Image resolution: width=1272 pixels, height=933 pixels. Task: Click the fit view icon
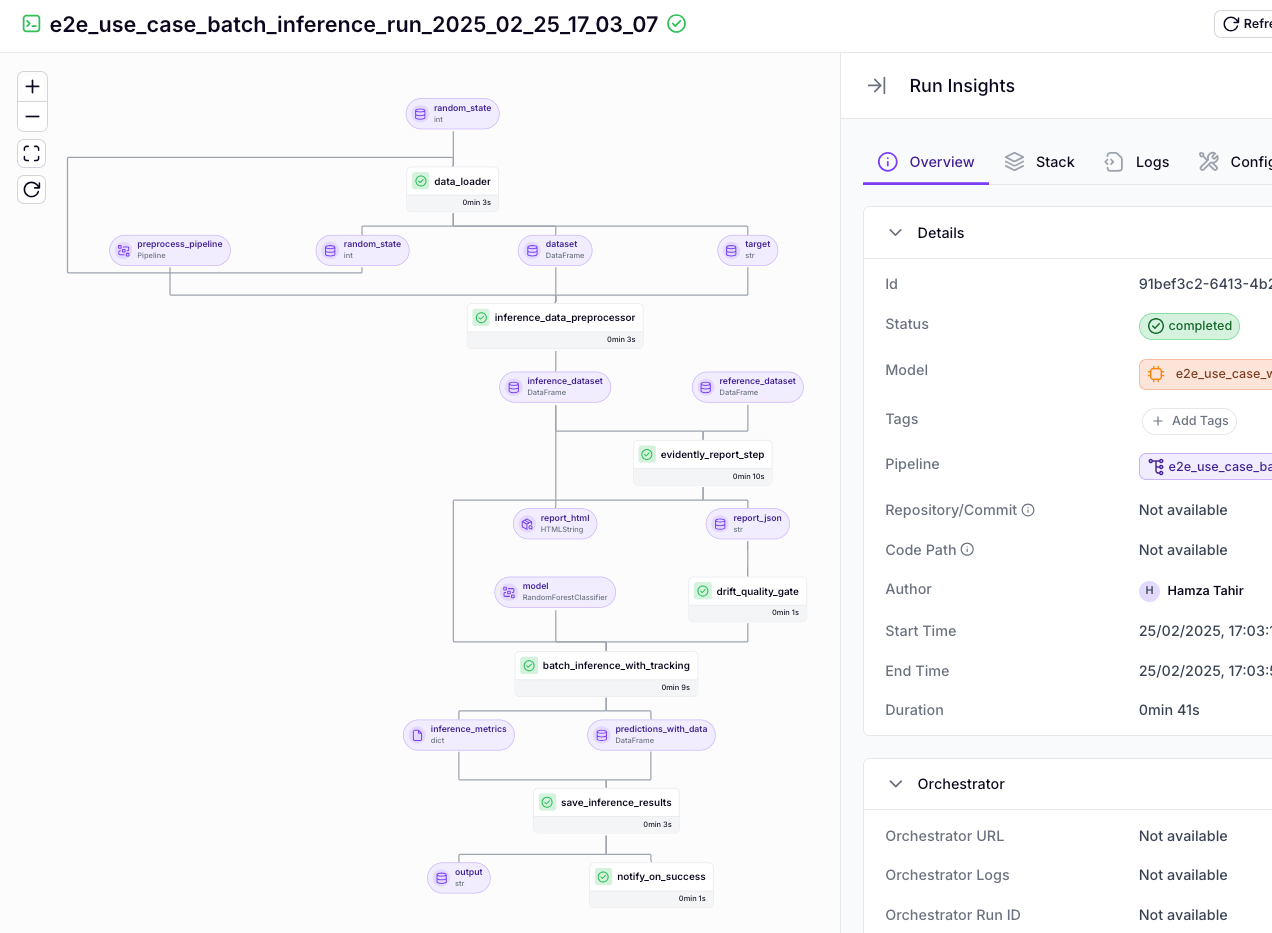click(32, 154)
